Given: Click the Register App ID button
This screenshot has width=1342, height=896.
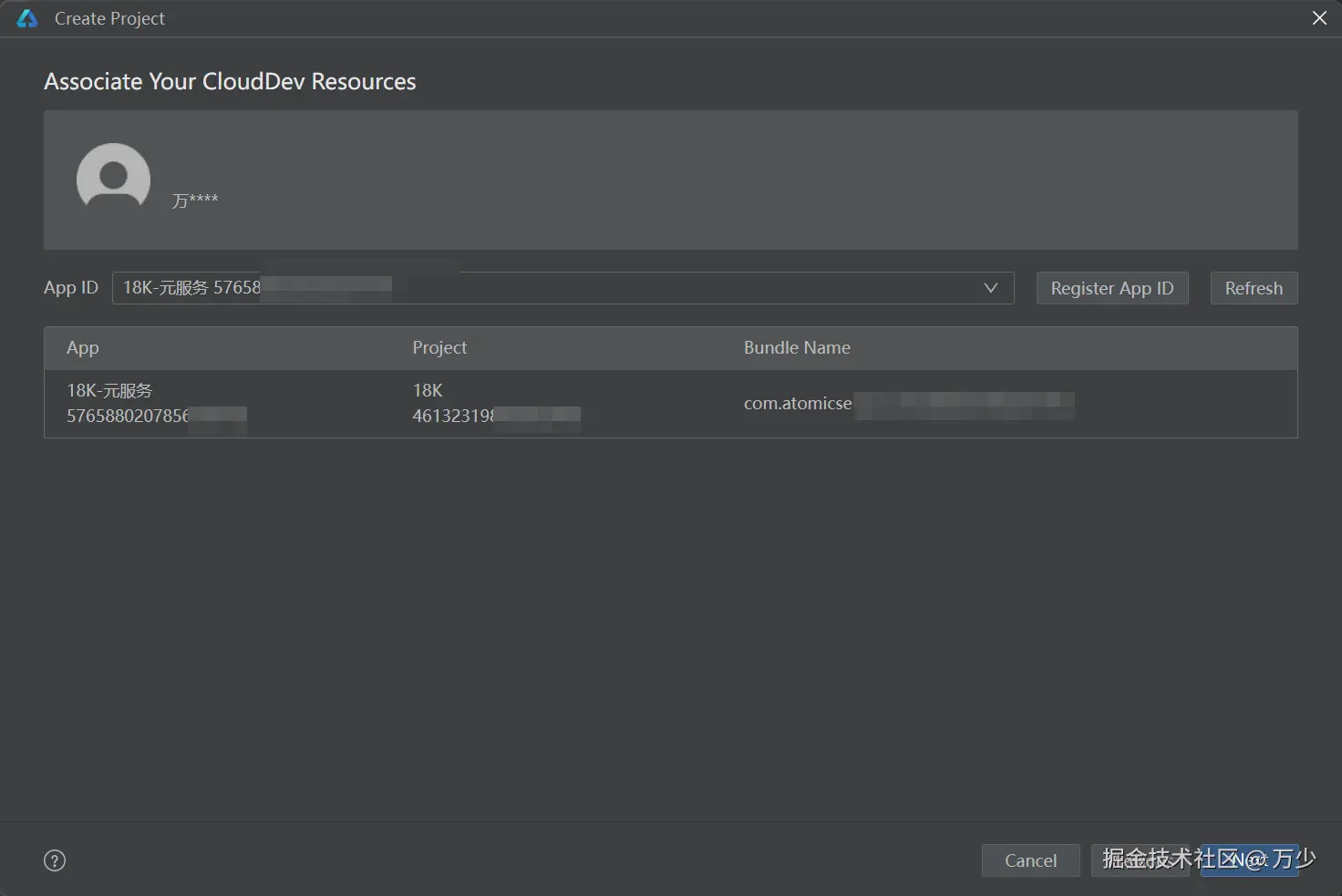Looking at the screenshot, I should coord(1111,288).
